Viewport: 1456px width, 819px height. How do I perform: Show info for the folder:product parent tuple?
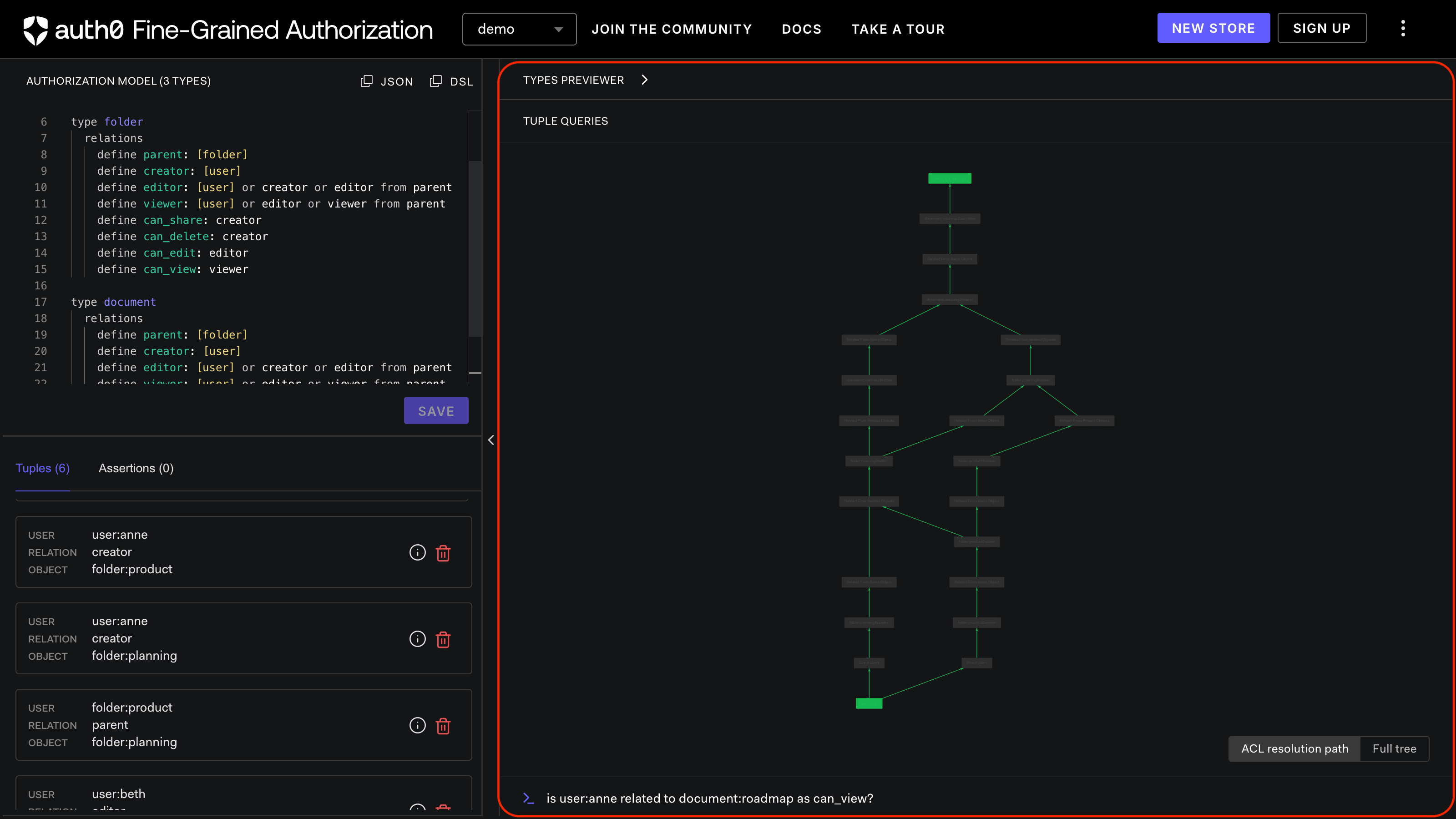click(x=417, y=725)
